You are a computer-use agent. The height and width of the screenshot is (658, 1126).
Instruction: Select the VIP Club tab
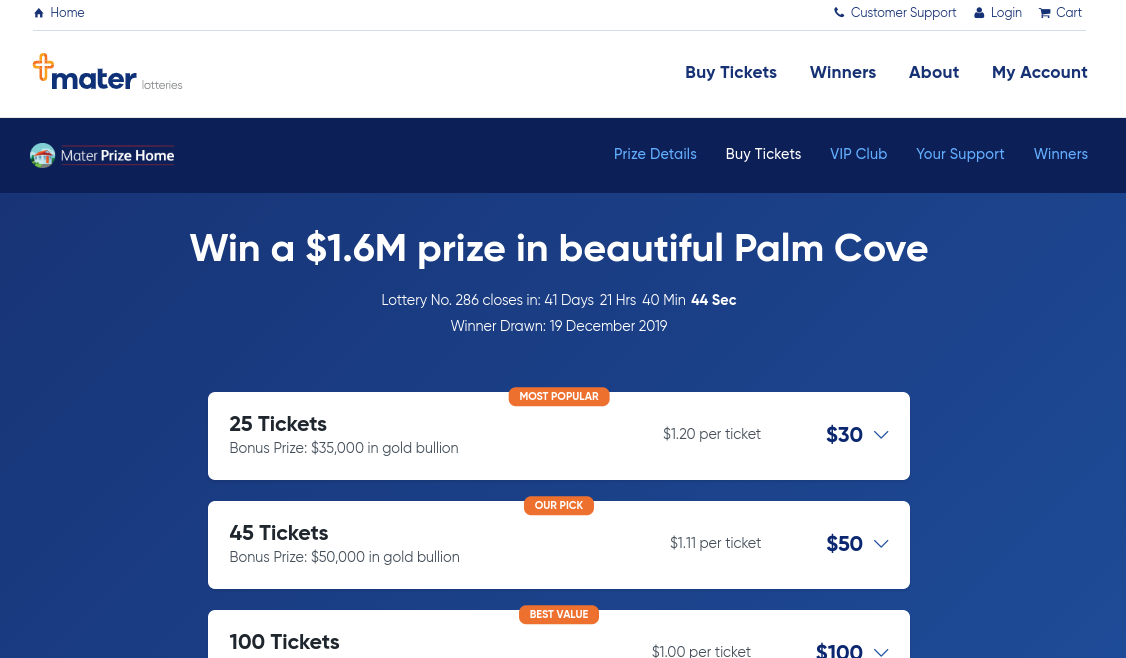pos(858,154)
